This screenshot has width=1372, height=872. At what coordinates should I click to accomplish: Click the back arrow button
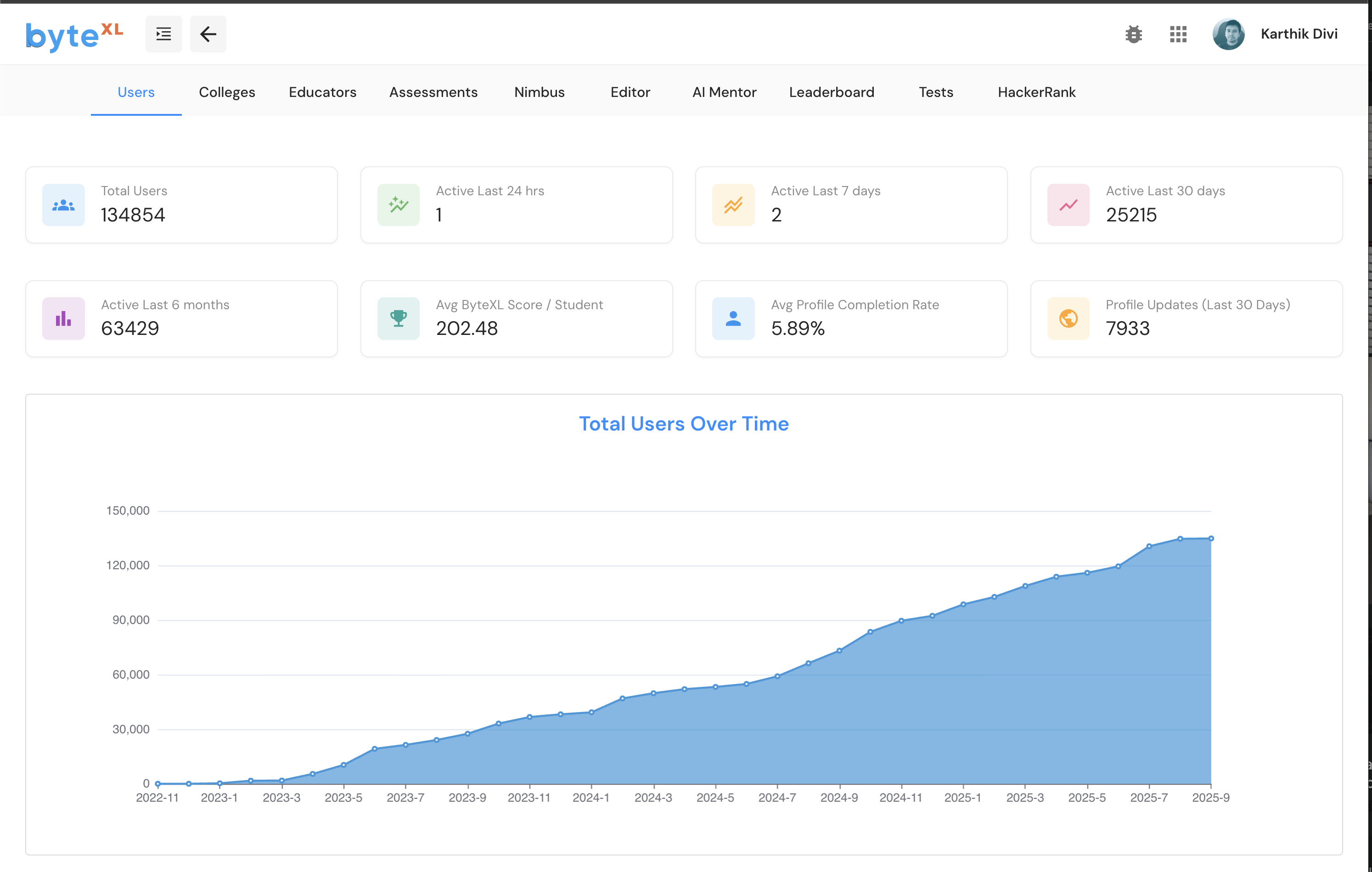(208, 34)
